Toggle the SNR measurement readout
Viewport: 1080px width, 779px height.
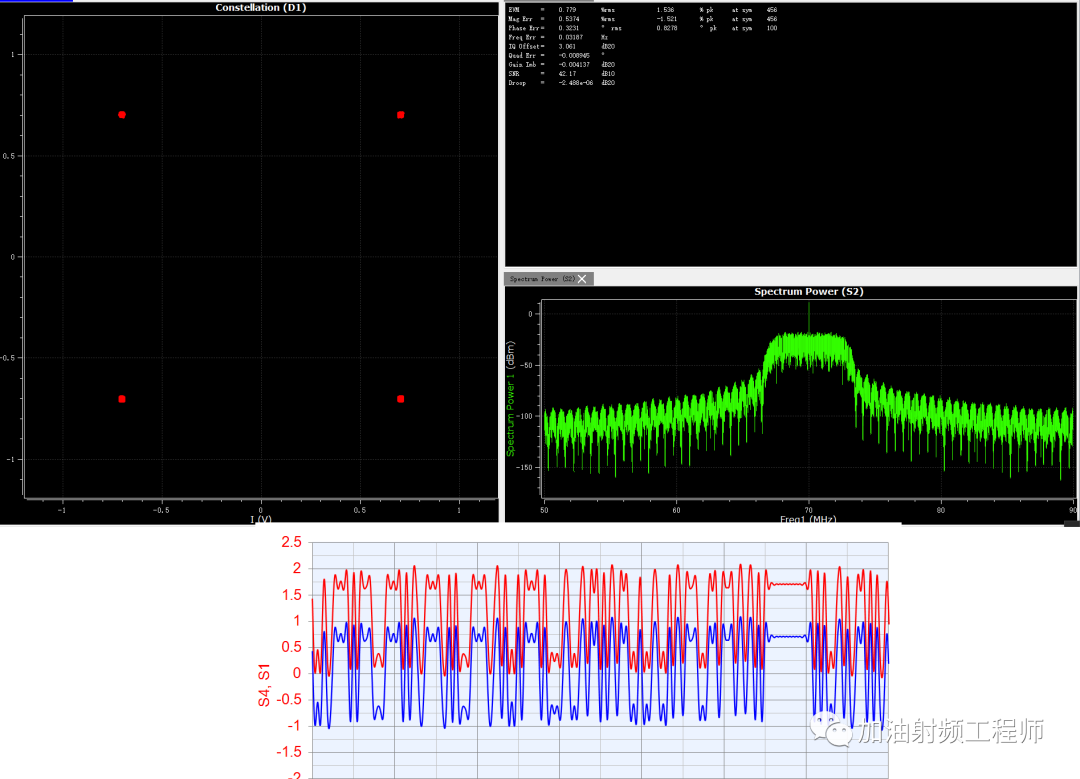tap(515, 73)
